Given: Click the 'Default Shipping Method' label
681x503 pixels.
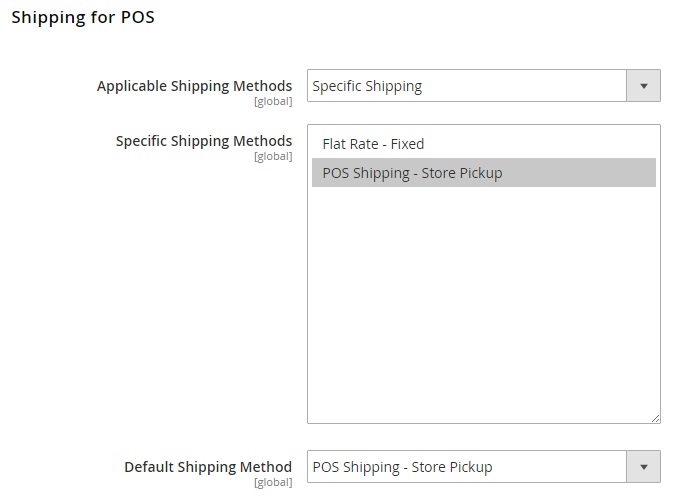Looking at the screenshot, I should pyautogui.click(x=208, y=467).
